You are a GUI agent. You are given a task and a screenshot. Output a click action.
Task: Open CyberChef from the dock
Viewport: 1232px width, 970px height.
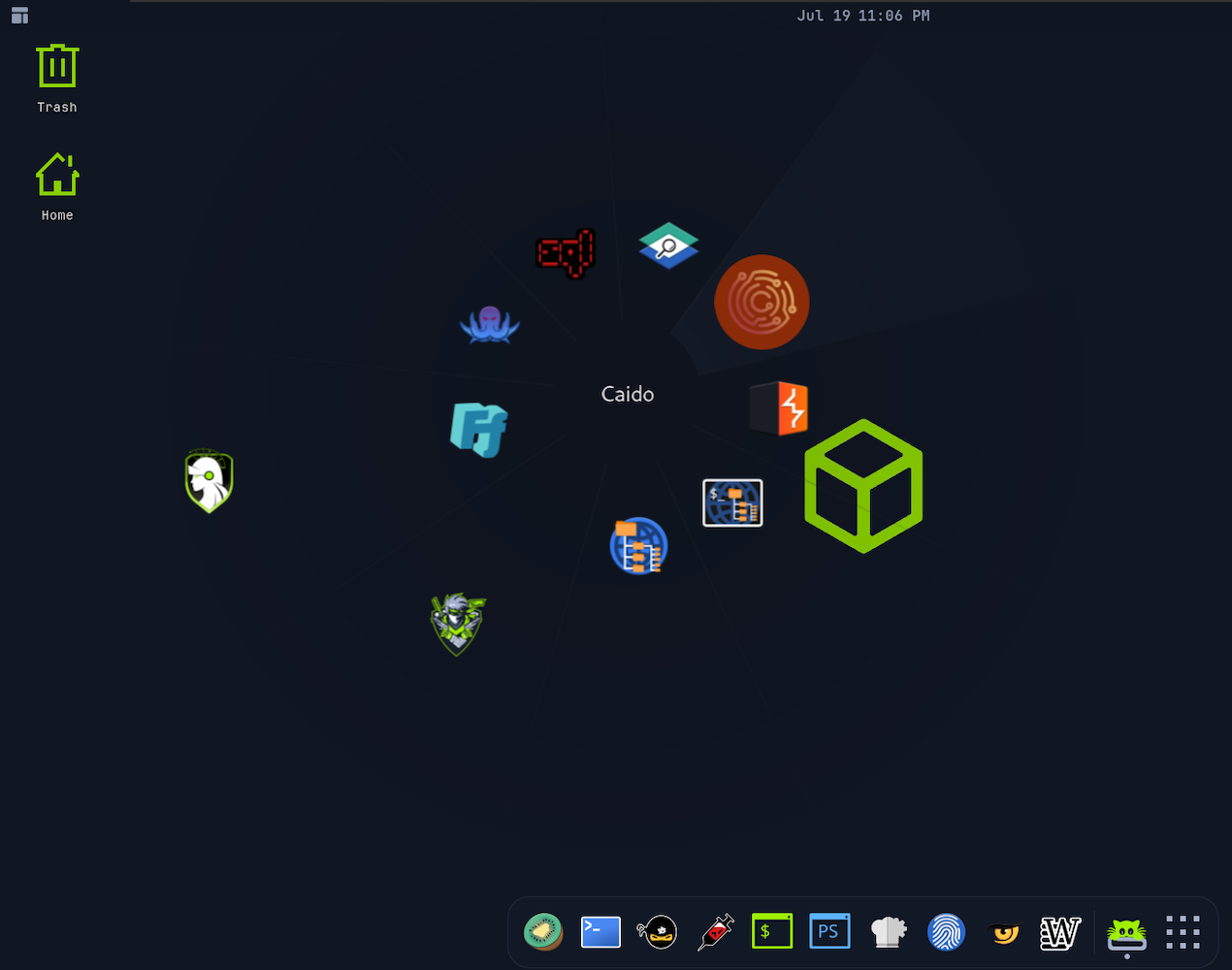coord(889,931)
